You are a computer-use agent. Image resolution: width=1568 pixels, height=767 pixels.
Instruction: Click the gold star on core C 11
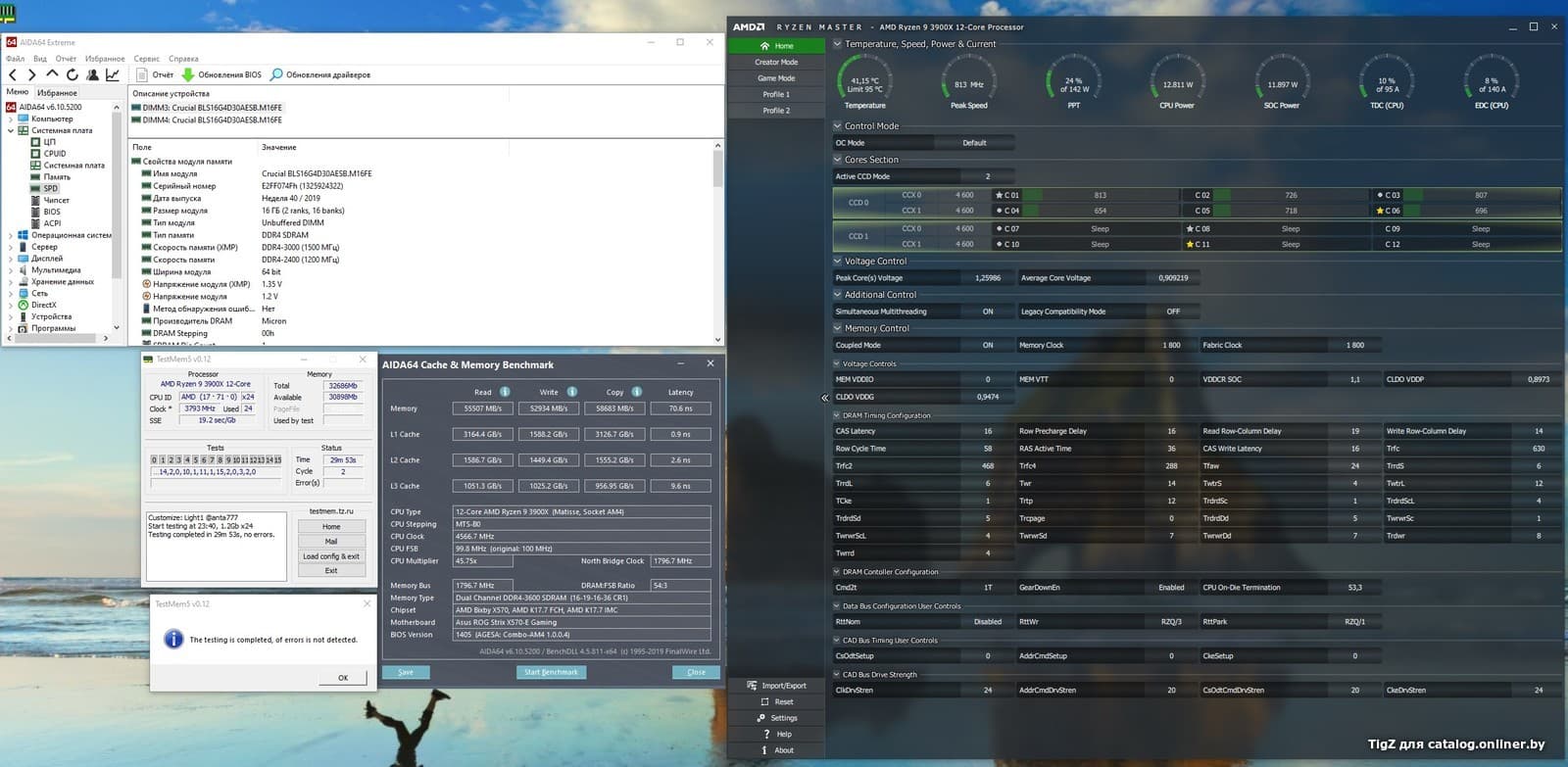pyautogui.click(x=1190, y=244)
